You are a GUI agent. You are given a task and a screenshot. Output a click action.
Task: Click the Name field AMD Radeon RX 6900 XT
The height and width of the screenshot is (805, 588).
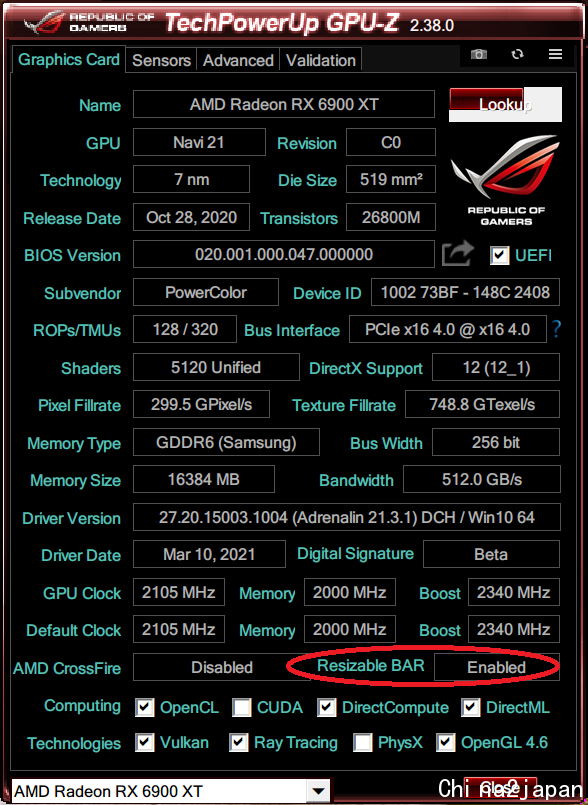pyautogui.click(x=284, y=104)
